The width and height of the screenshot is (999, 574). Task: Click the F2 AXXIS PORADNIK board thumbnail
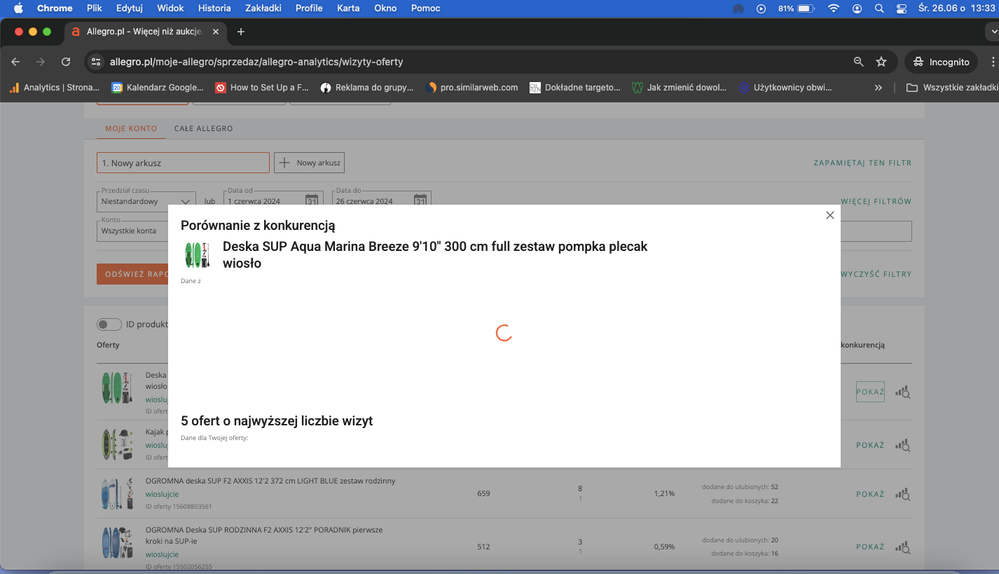(x=117, y=543)
